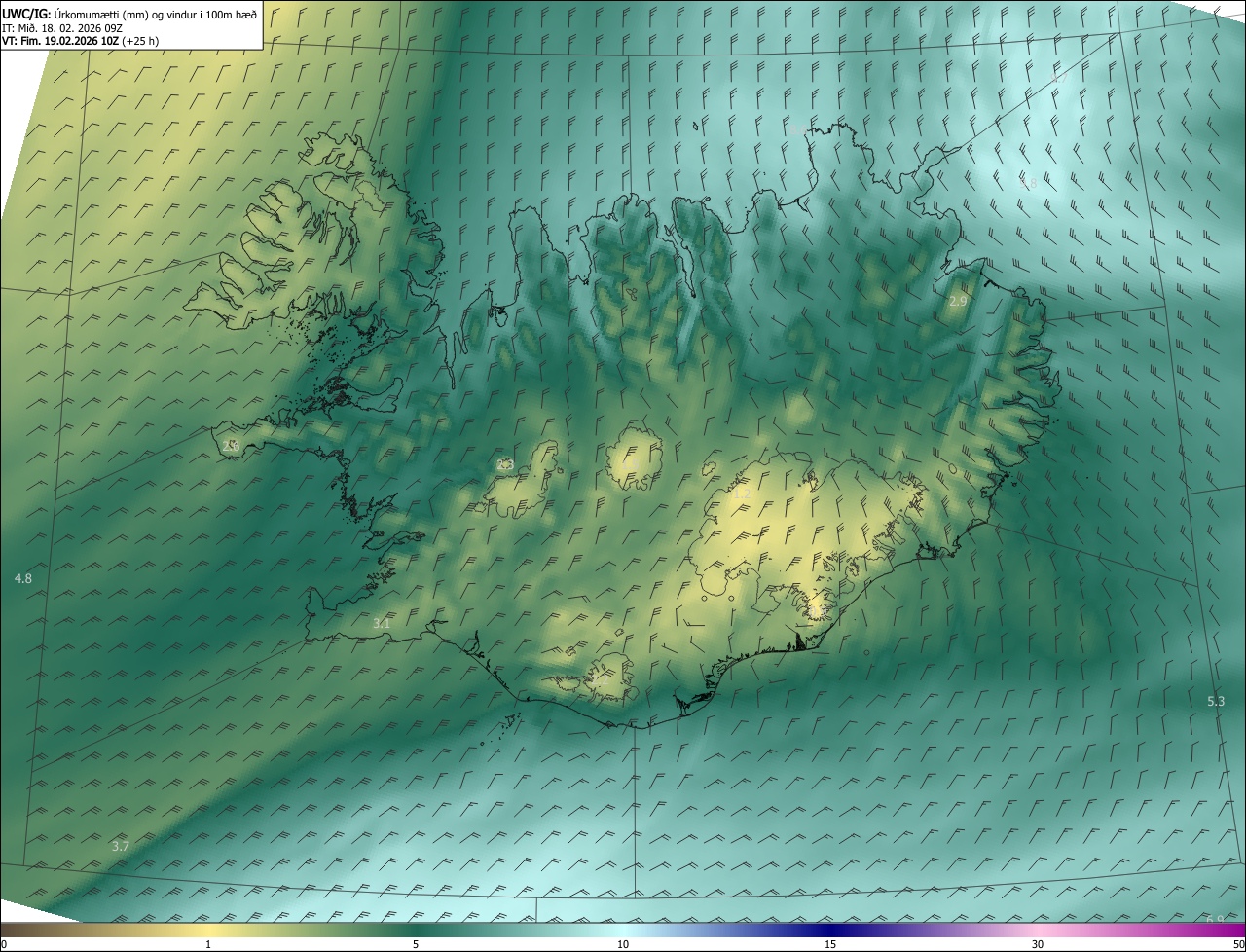Viewport: 1246px width, 952px height.
Task: Click the '5' tick on the color scale
Action: point(416,944)
